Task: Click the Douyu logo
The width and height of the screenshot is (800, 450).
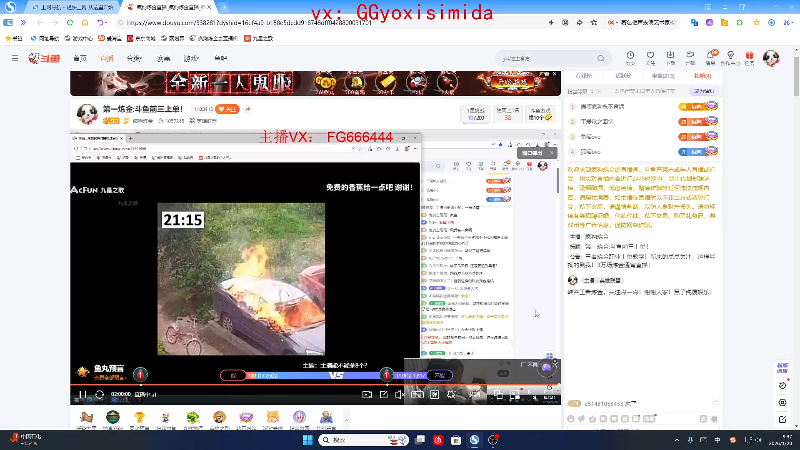Action: [x=44, y=59]
